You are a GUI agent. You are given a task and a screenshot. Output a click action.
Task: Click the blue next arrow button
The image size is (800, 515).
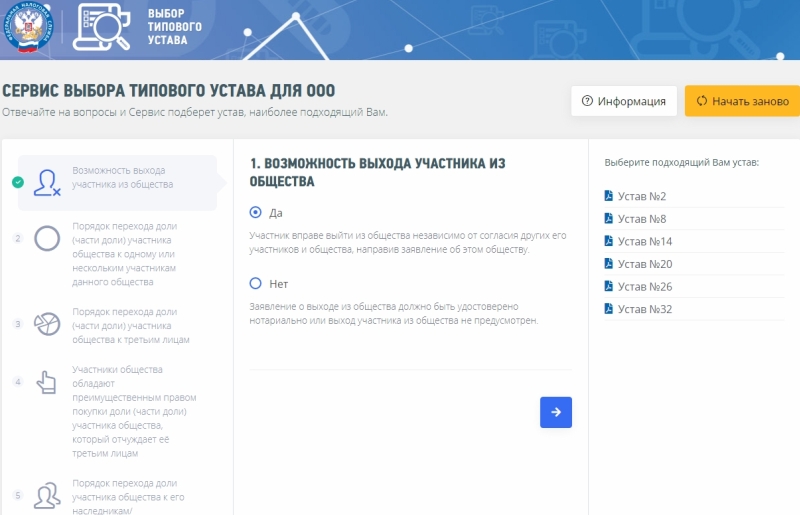[x=556, y=412]
